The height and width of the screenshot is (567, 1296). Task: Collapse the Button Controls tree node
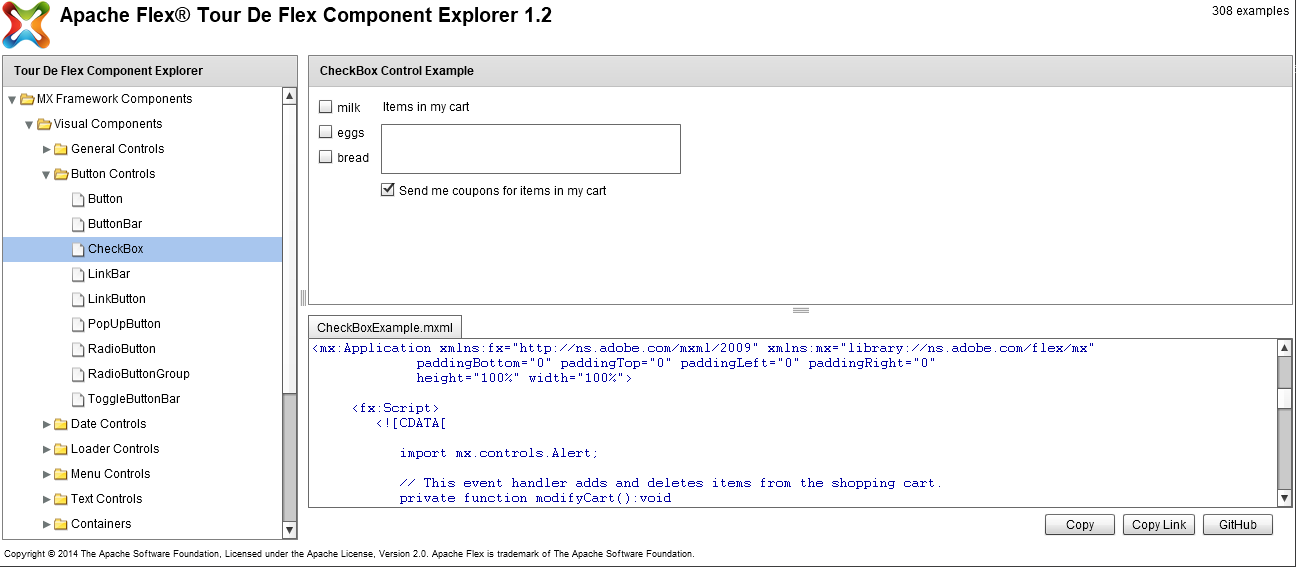tap(46, 174)
